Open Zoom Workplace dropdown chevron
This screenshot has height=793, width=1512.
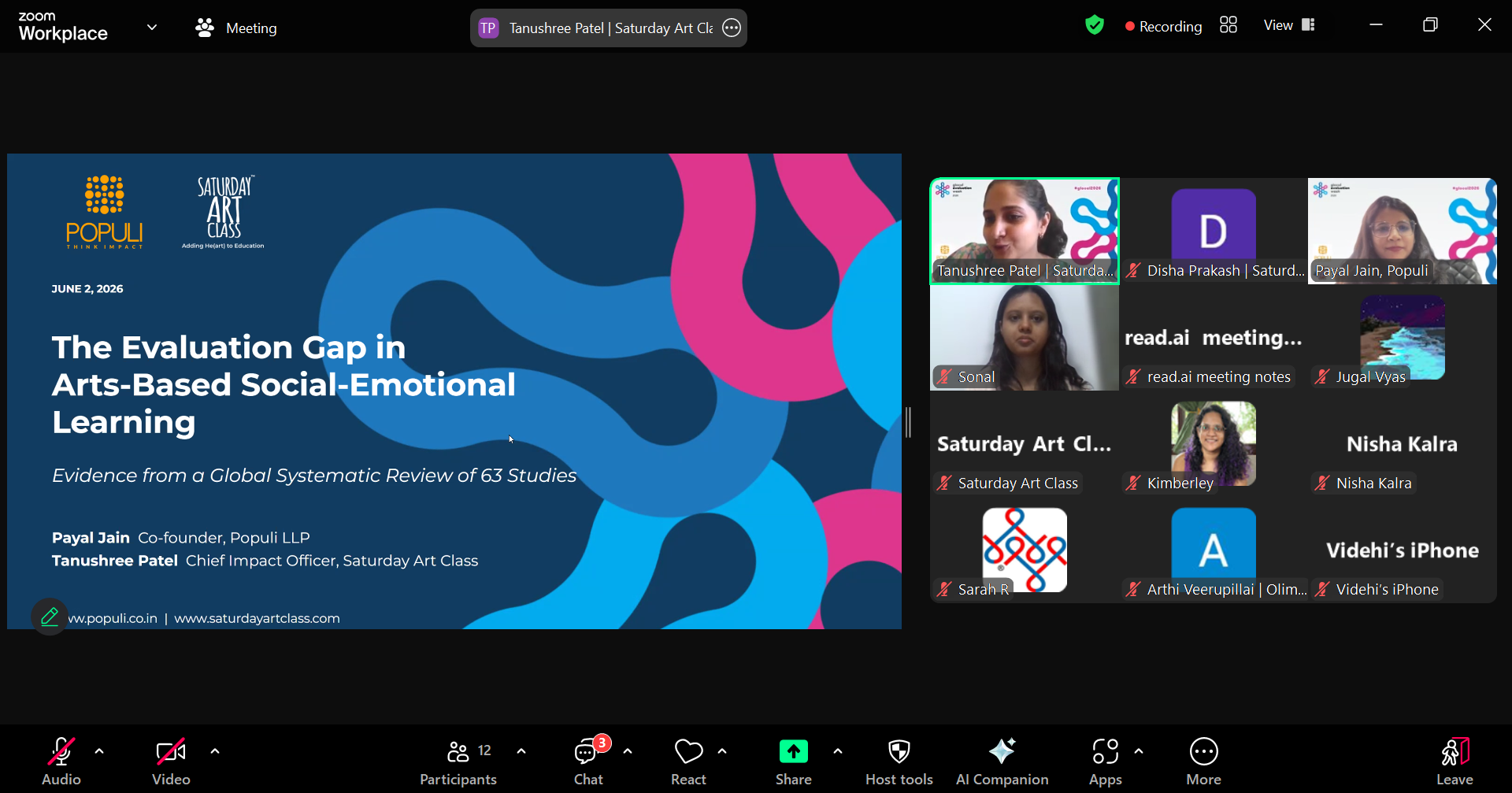pyautogui.click(x=152, y=28)
